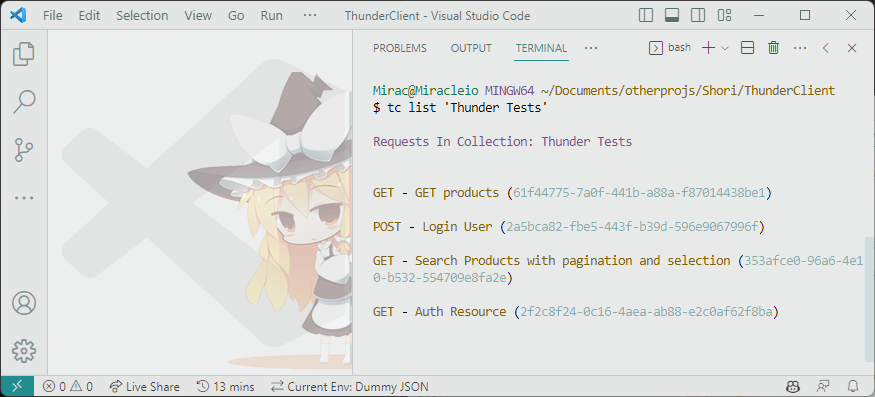Expand additional activity bar views ellipsis
Image resolution: width=875 pixels, height=397 pixels.
(23, 198)
